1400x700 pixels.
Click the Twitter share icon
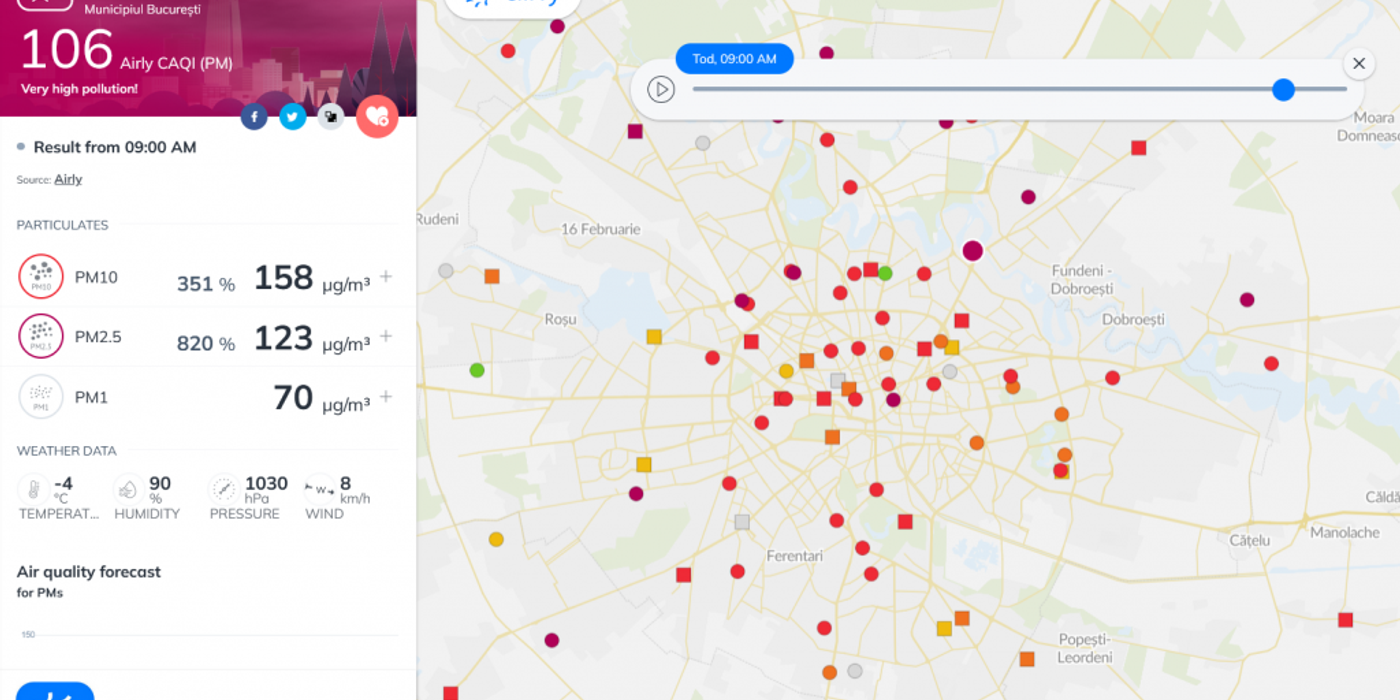292,116
